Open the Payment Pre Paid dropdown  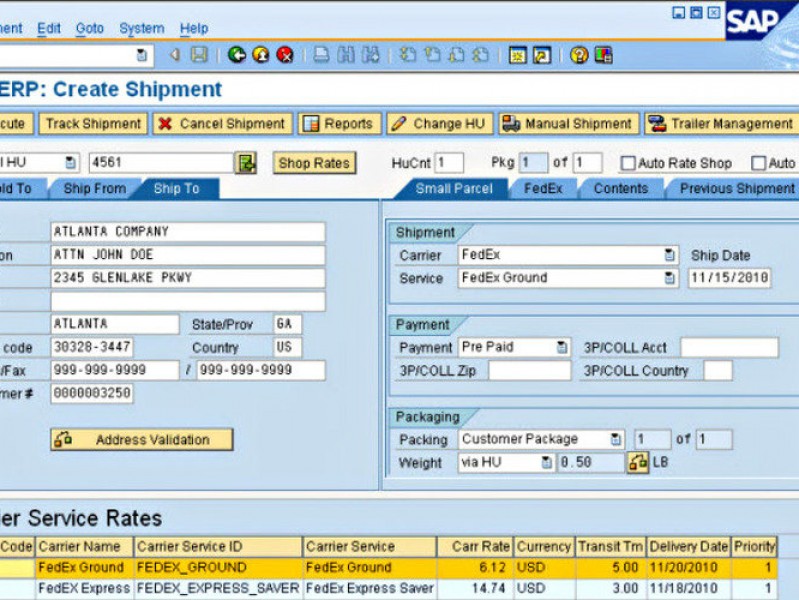[x=562, y=347]
